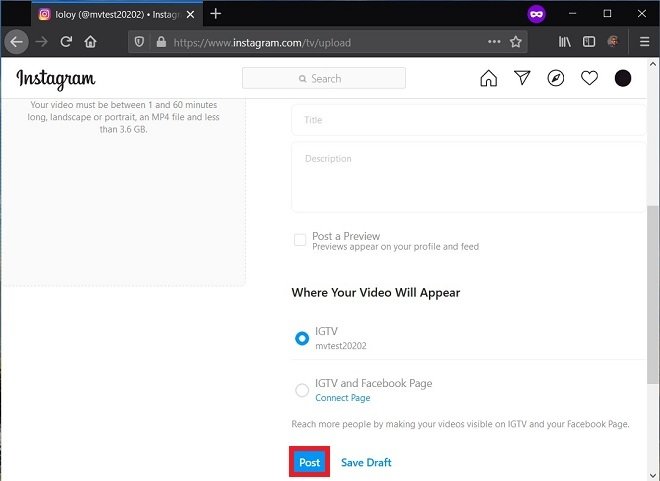The width and height of the screenshot is (660, 481).
Task: Click the address bar URL
Action: click(262, 43)
